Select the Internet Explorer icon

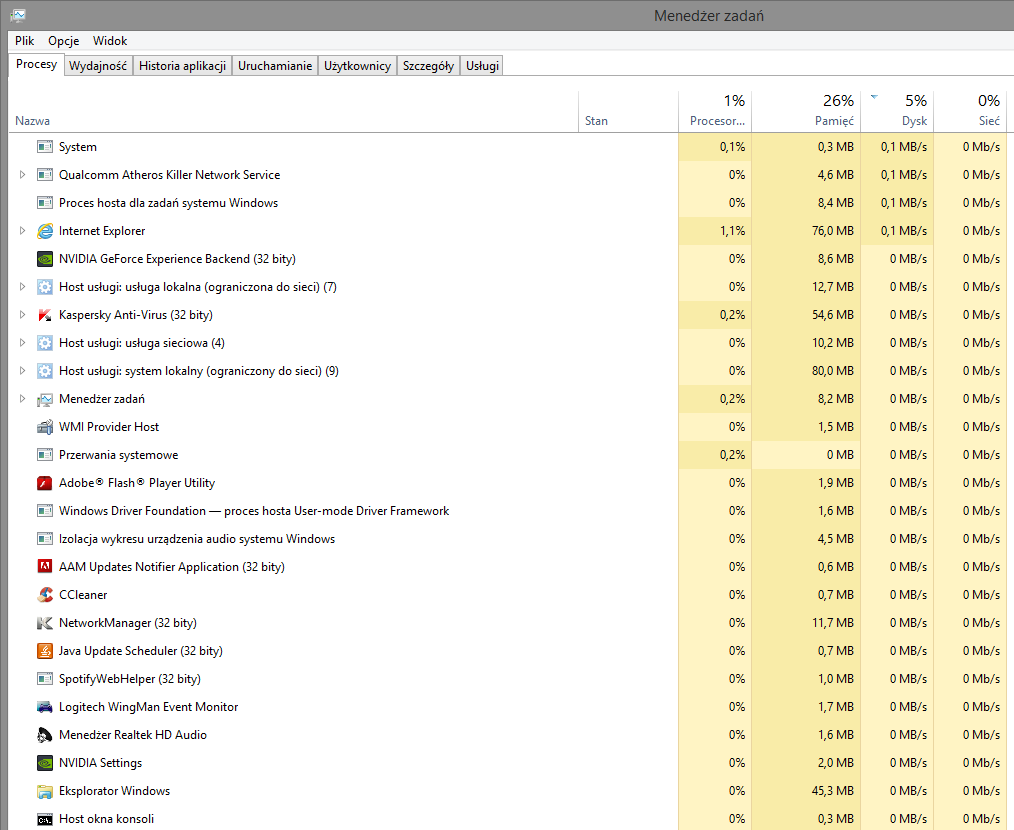pos(45,231)
